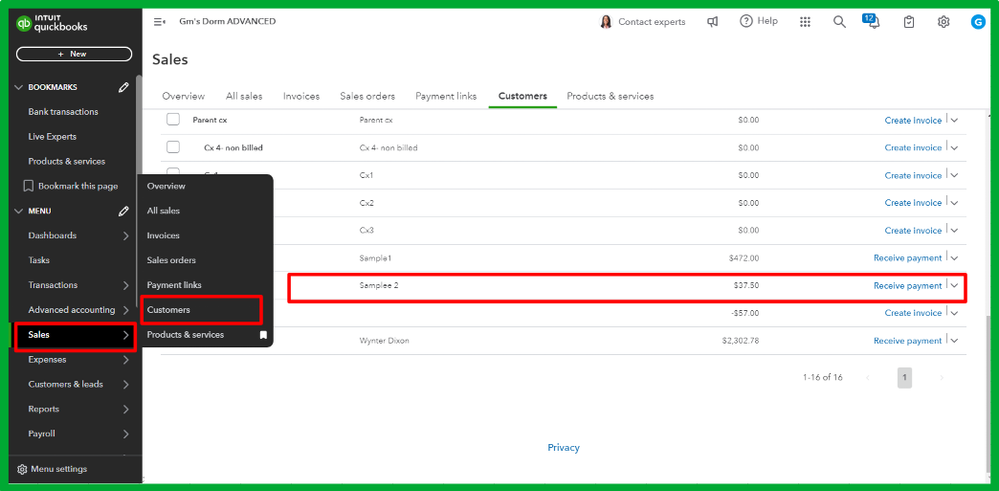Open Bank transactions bookmark

pyautogui.click(x=63, y=112)
